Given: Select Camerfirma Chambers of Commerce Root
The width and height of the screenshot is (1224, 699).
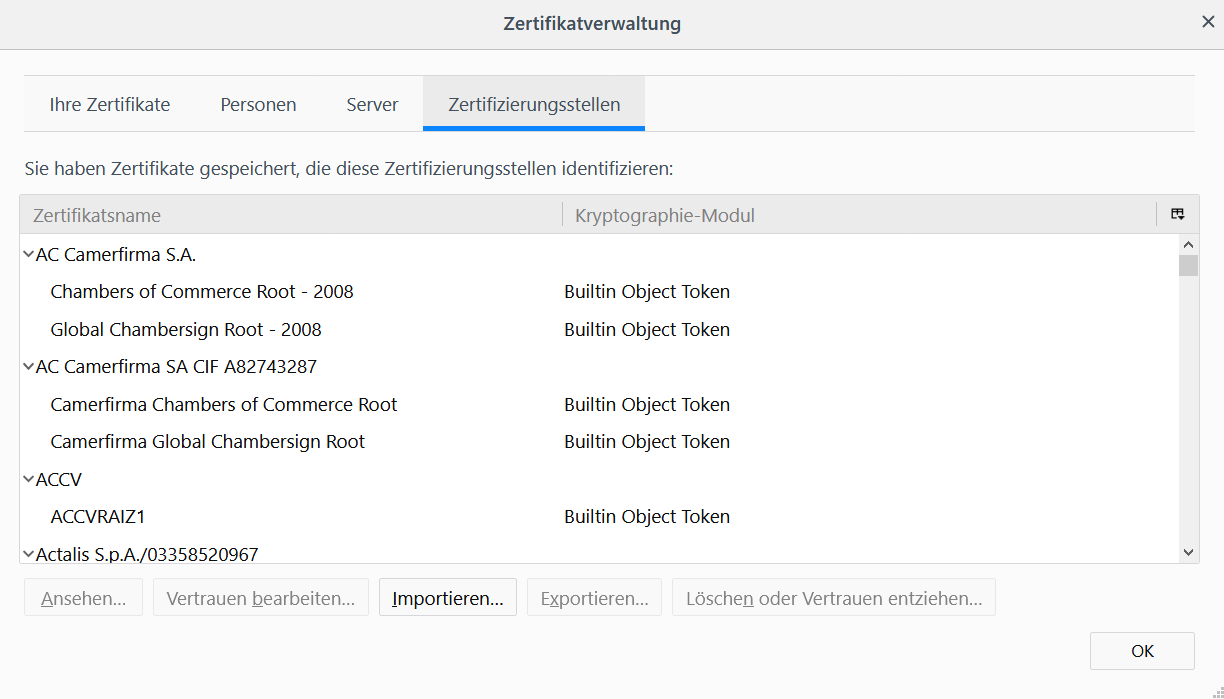Looking at the screenshot, I should tap(224, 405).
